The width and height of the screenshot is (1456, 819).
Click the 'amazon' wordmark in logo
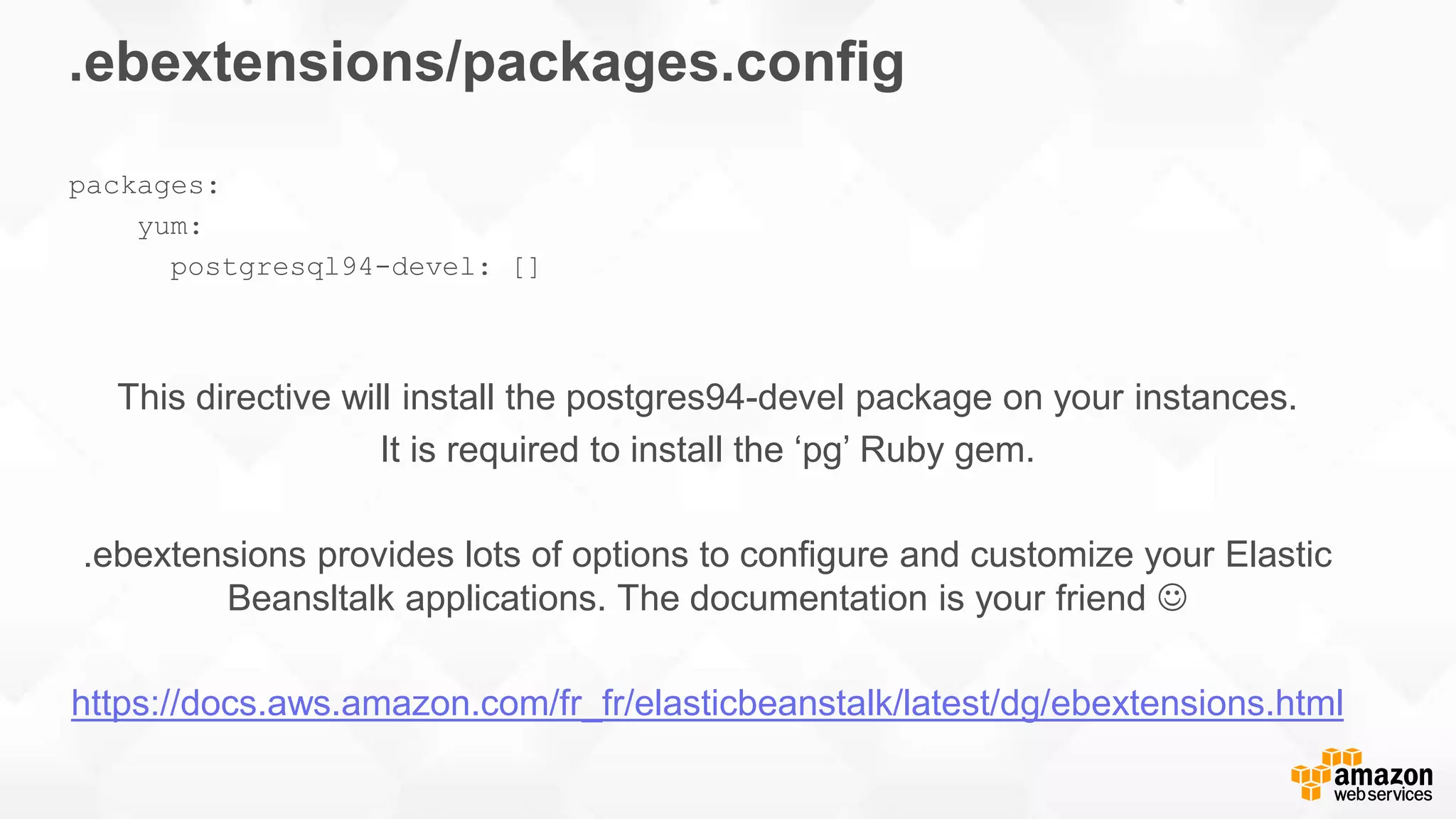(1382, 774)
